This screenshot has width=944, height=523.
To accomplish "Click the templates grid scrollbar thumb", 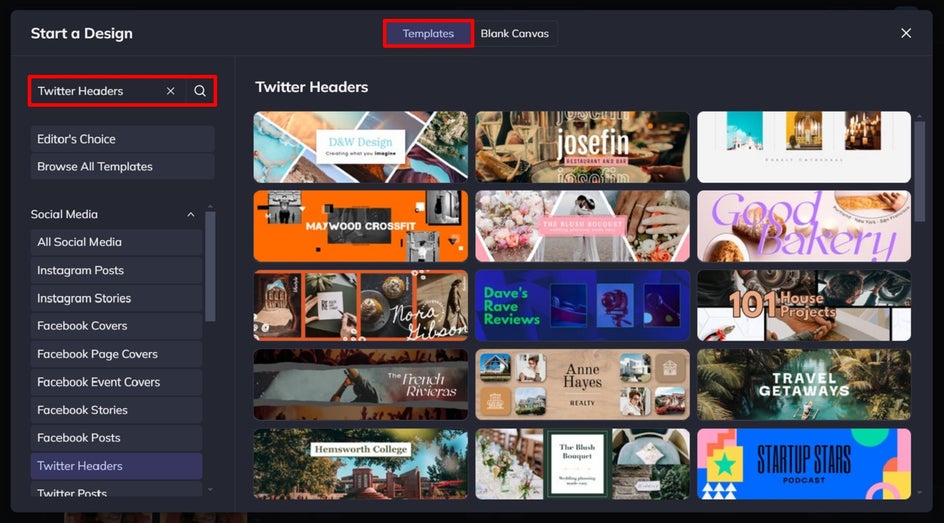I will pyautogui.click(x=919, y=172).
